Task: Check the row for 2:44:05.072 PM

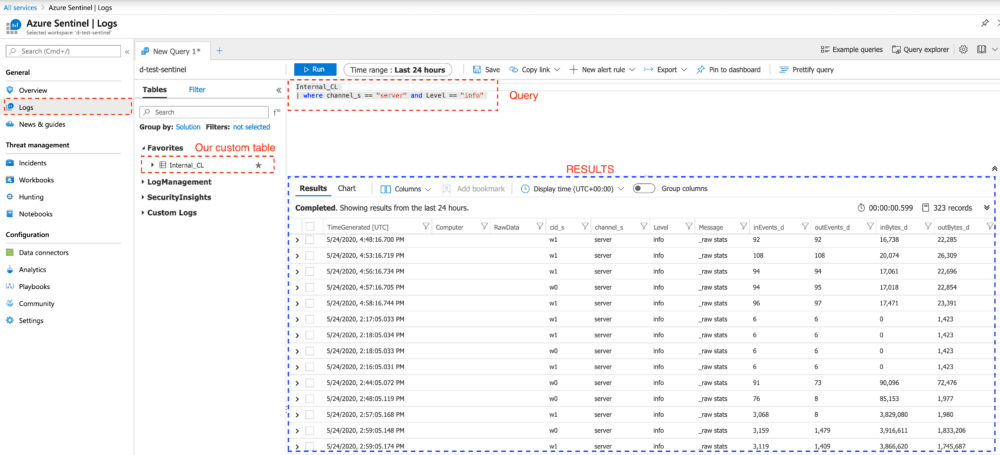Action: click(x=310, y=383)
